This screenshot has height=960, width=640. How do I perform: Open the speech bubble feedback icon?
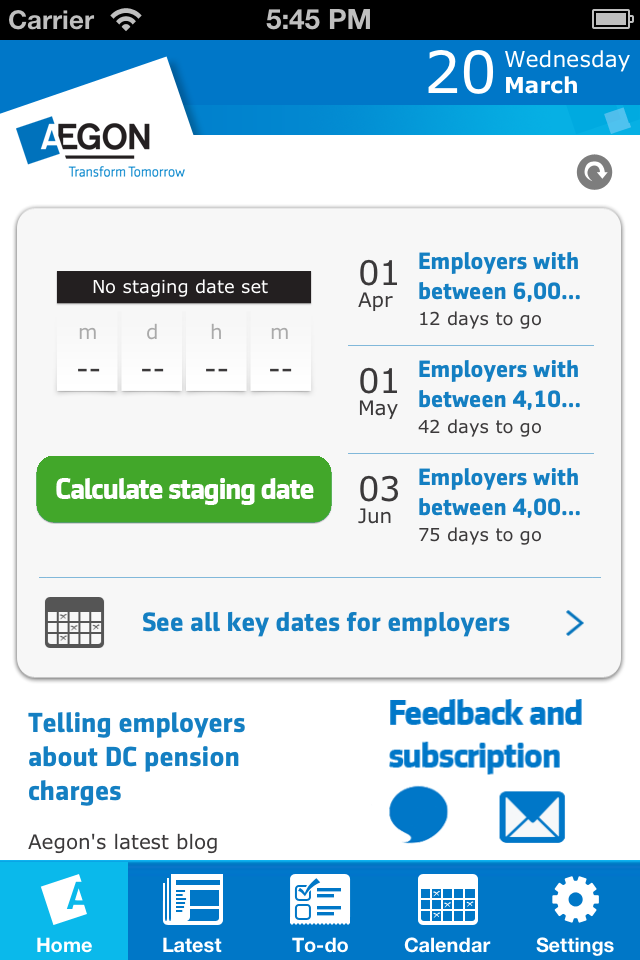coord(418,815)
